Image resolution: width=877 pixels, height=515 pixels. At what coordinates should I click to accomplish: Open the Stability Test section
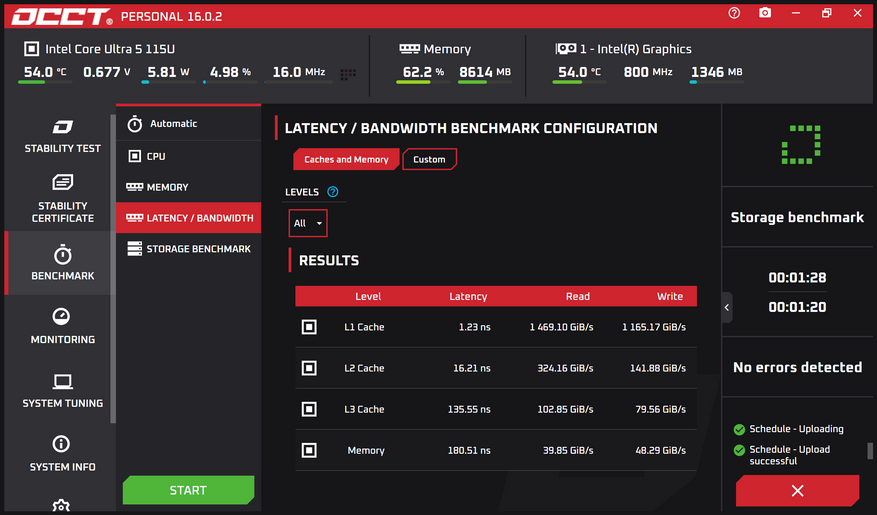point(62,136)
